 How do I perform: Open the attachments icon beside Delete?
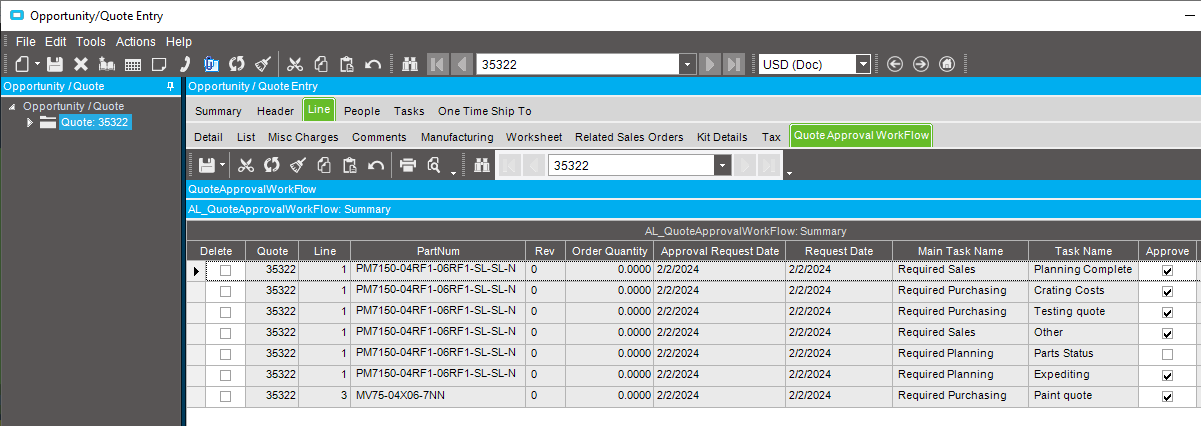(107, 64)
